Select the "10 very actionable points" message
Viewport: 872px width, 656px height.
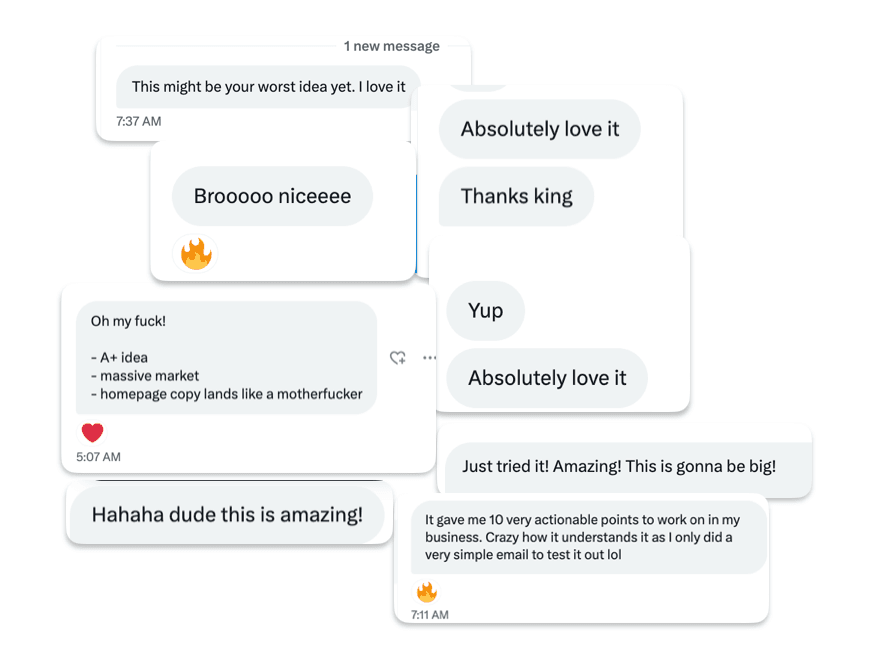click(588, 538)
